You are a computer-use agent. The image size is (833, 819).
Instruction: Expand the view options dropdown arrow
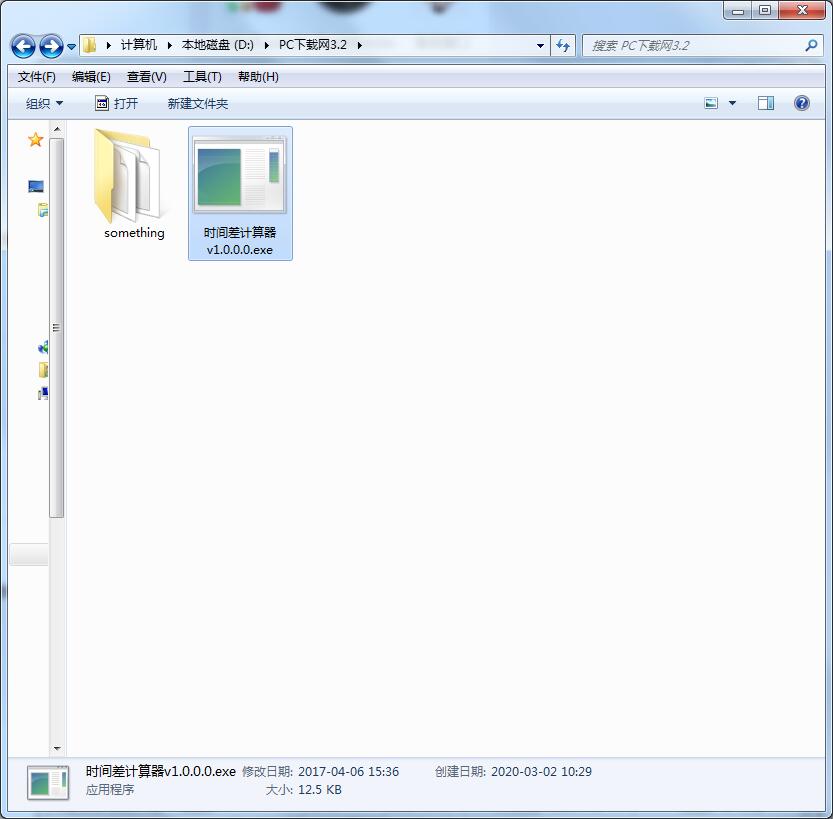732,103
